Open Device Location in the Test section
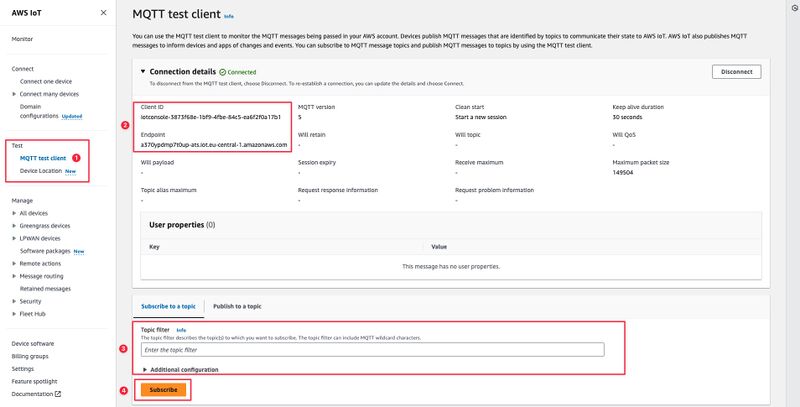This screenshot has height=407, width=800. coord(41,171)
